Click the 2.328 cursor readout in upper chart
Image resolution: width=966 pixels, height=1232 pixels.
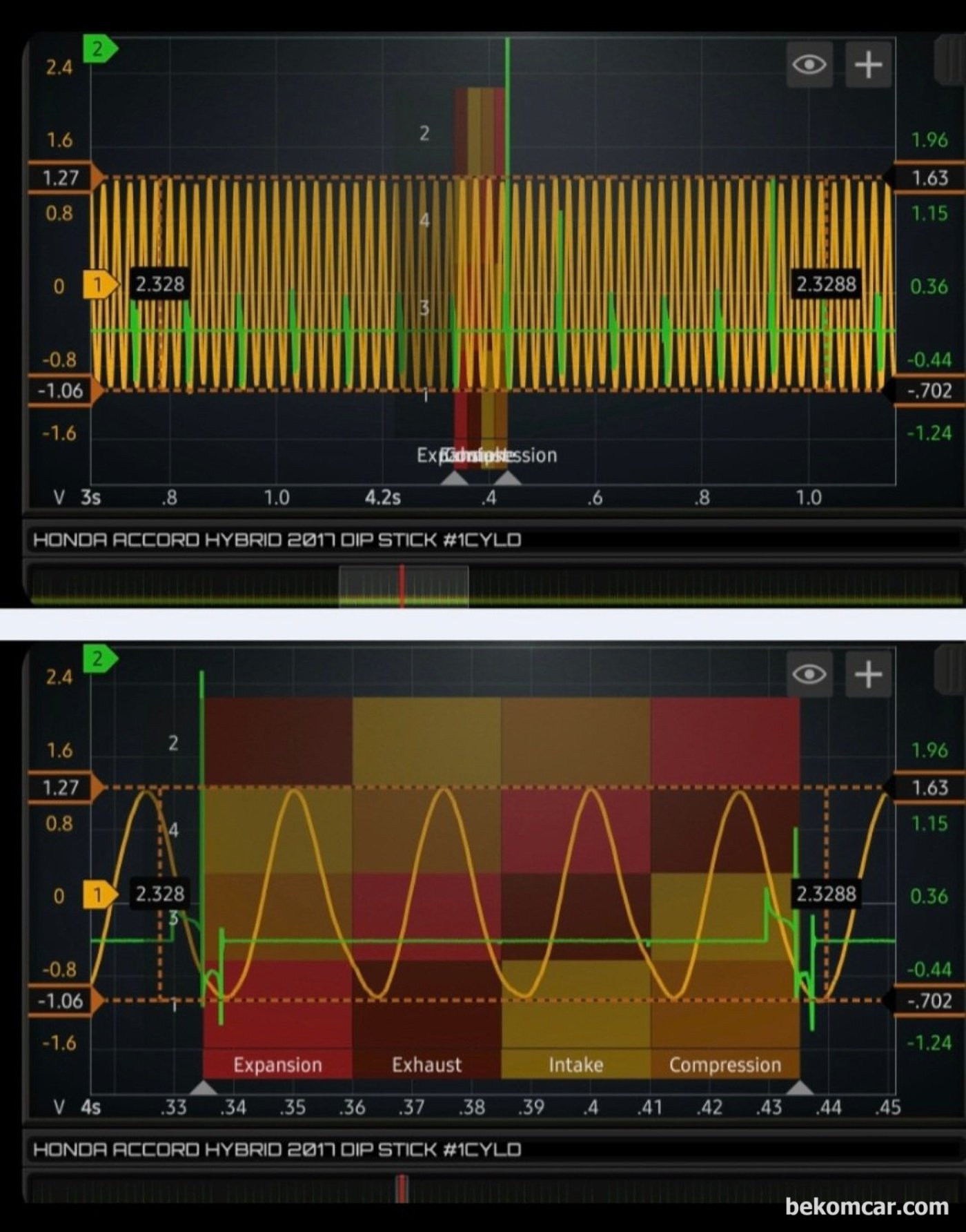159,284
